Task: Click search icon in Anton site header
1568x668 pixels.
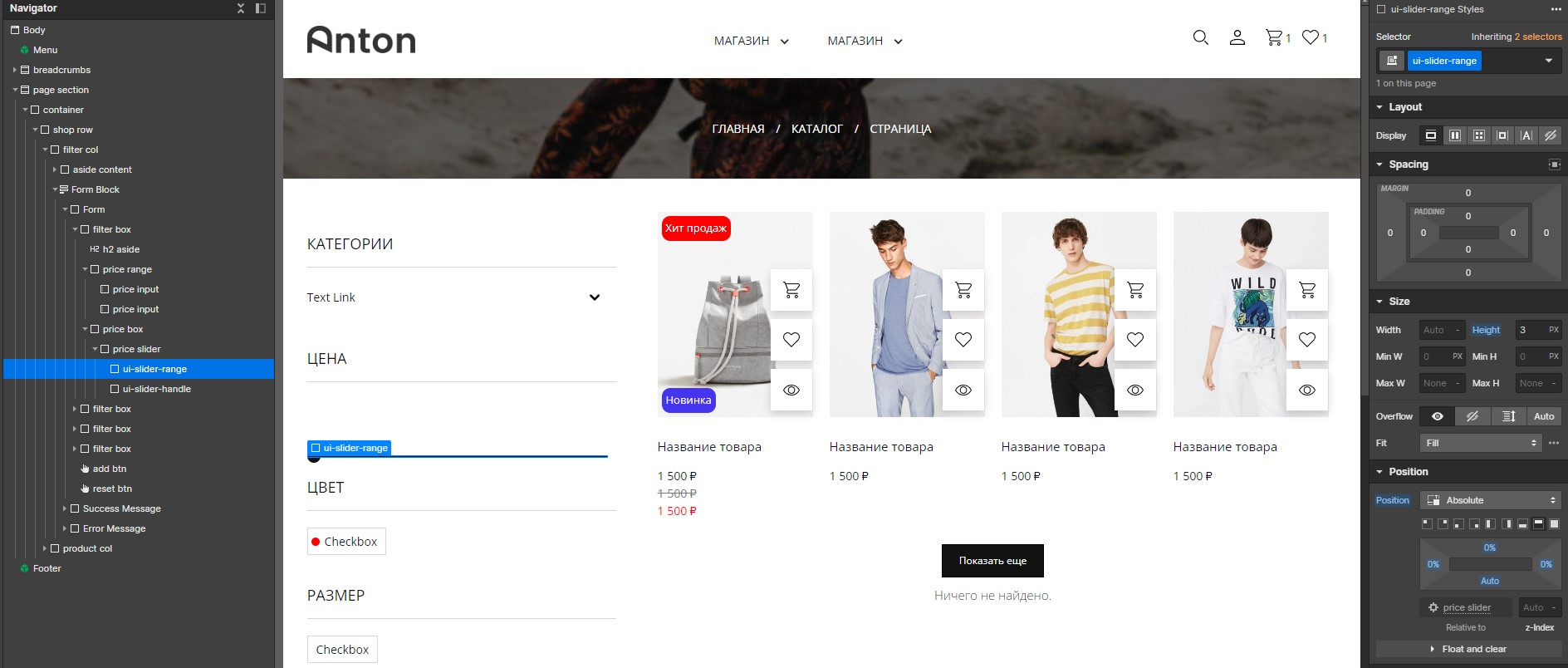Action: (1200, 37)
